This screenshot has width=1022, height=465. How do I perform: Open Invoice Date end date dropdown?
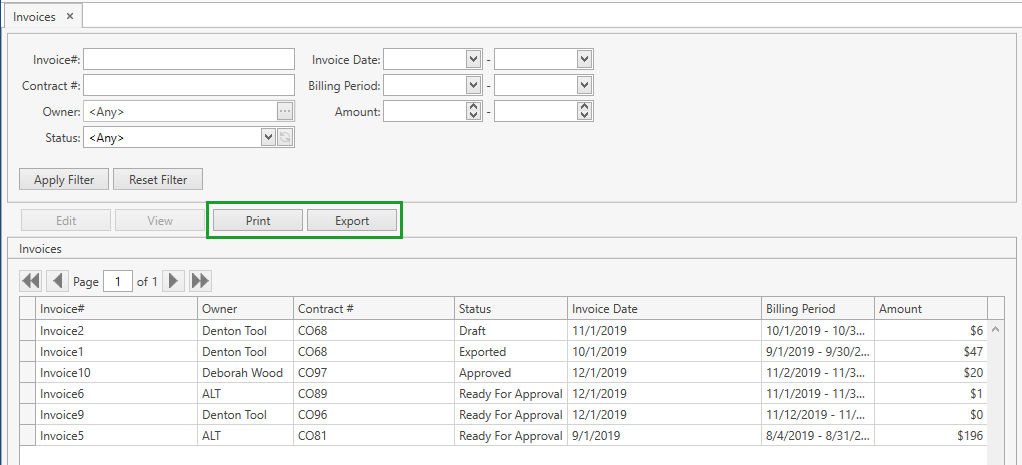click(584, 59)
